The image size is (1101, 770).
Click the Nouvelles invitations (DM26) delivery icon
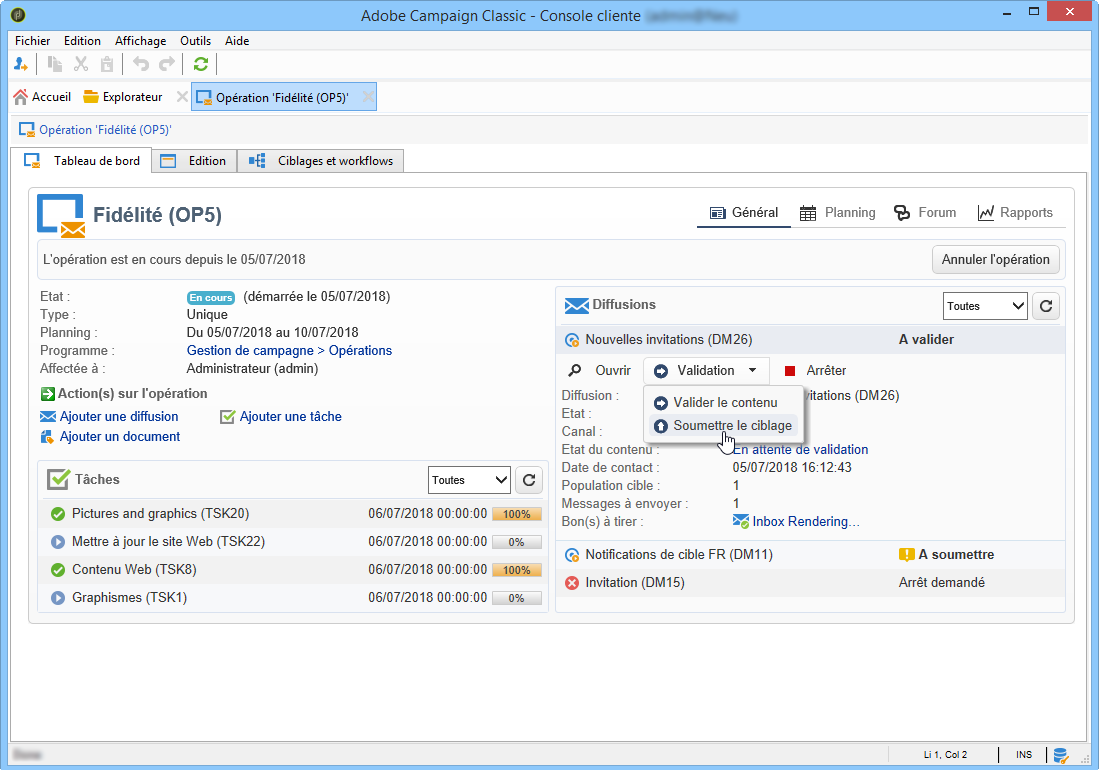coord(572,340)
